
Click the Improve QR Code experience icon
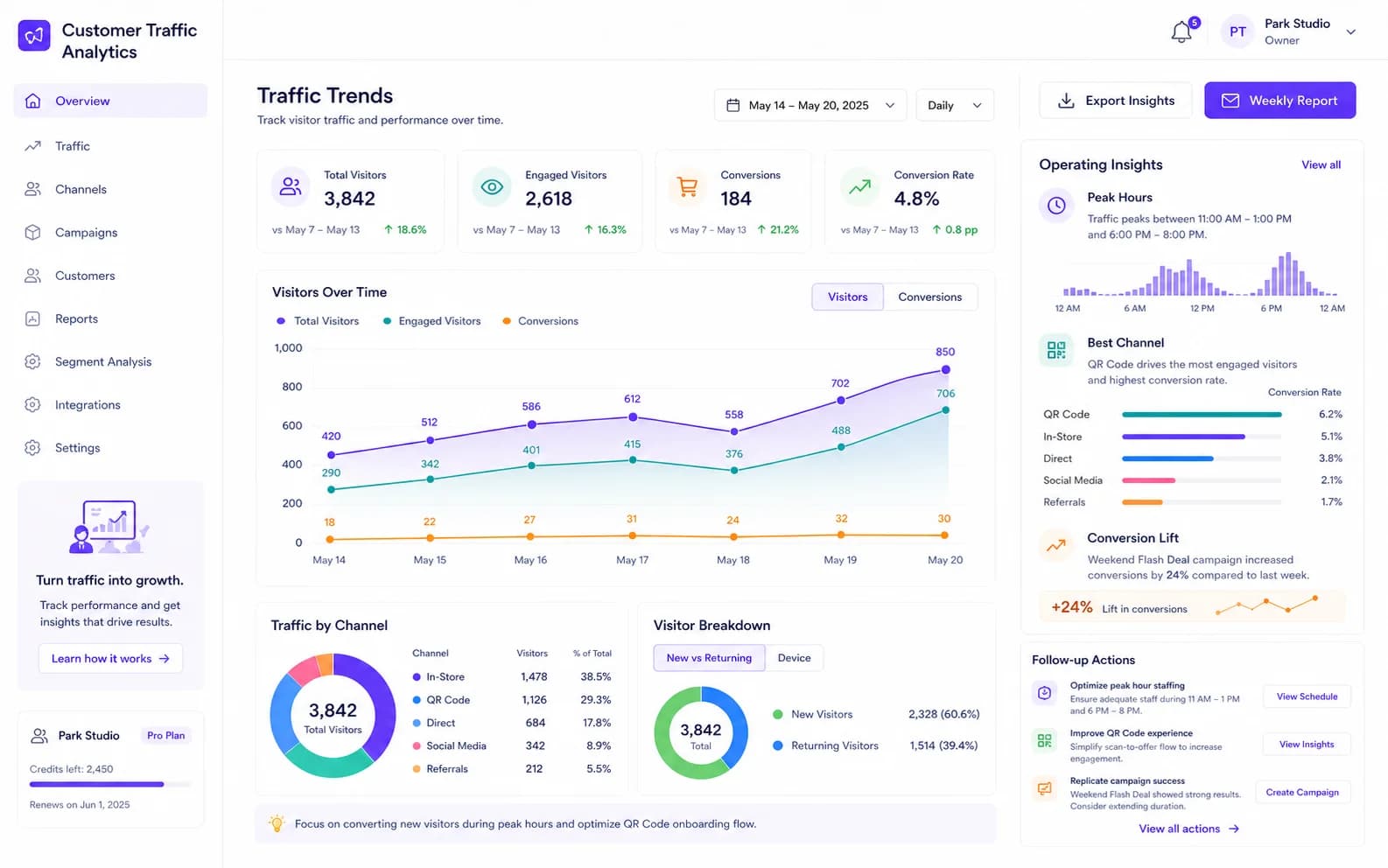(1044, 741)
